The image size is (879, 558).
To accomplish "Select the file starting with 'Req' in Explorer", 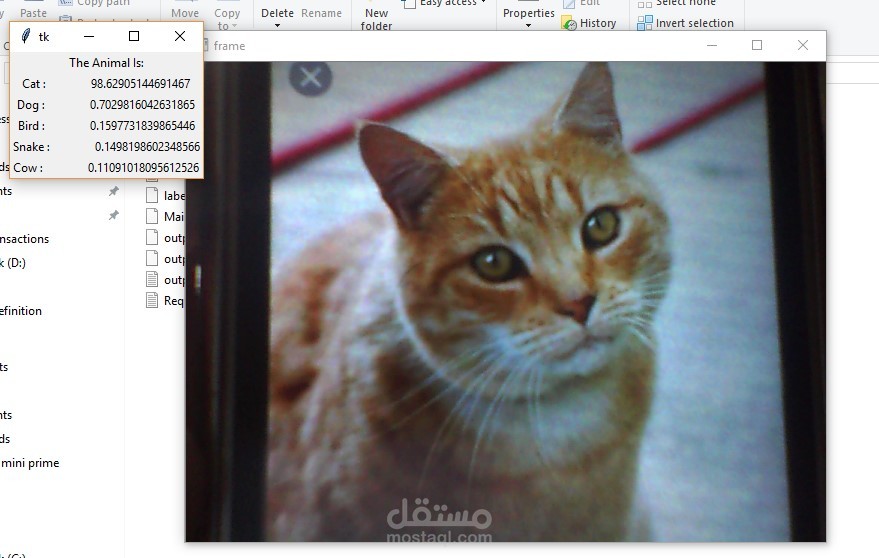I will pos(165,301).
